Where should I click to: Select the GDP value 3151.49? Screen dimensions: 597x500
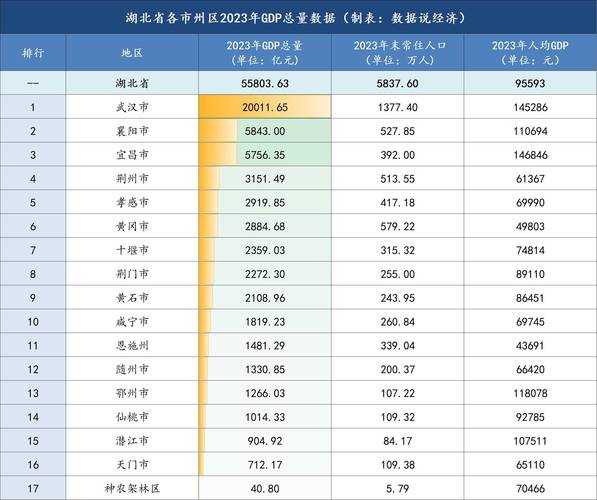(265, 179)
